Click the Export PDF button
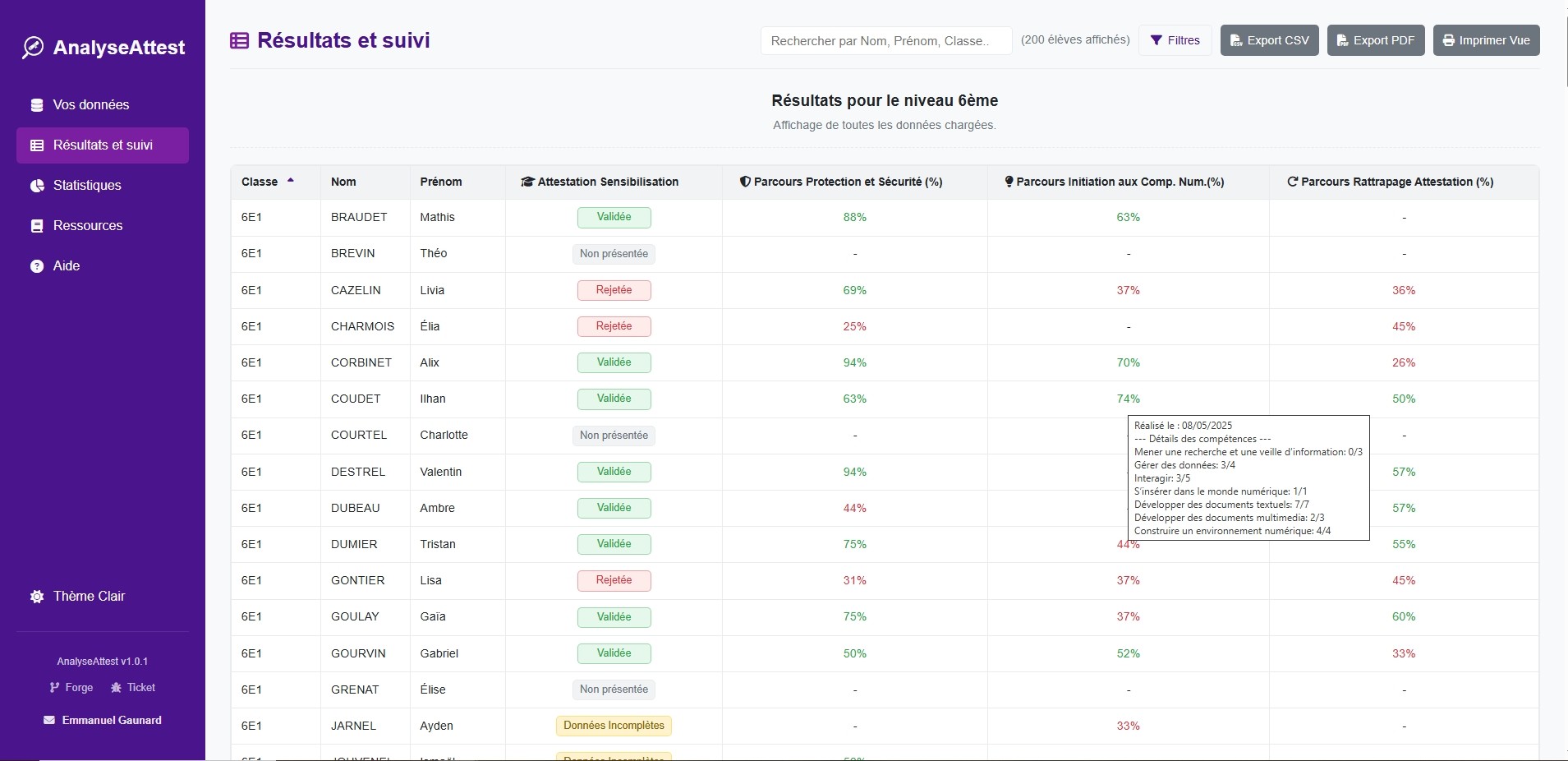This screenshot has height=761, width=1568. coord(1376,40)
